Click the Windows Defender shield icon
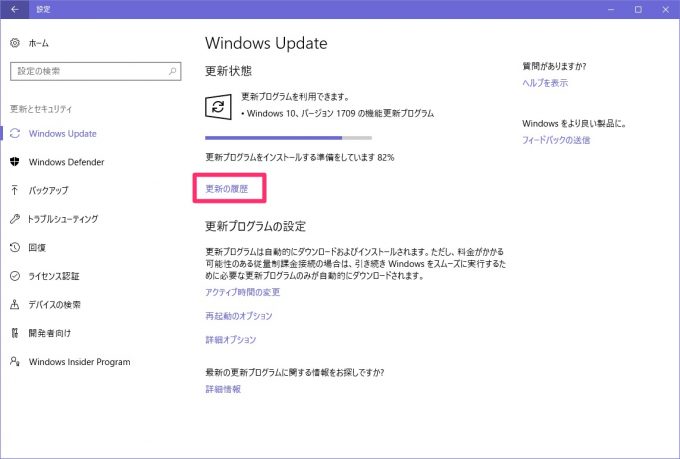680x459 pixels. [x=15, y=162]
